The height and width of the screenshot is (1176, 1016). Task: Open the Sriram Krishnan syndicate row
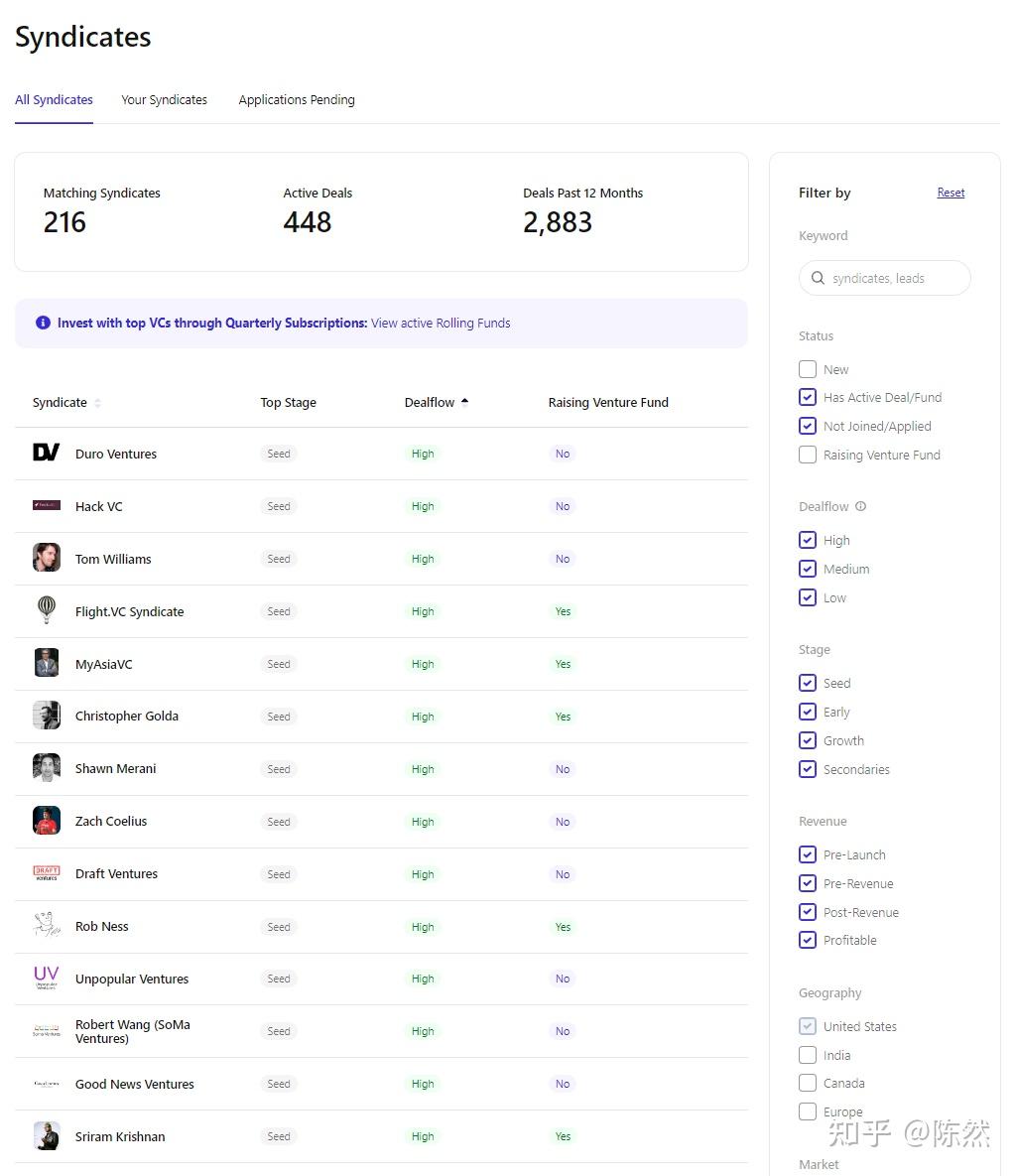click(x=120, y=1136)
